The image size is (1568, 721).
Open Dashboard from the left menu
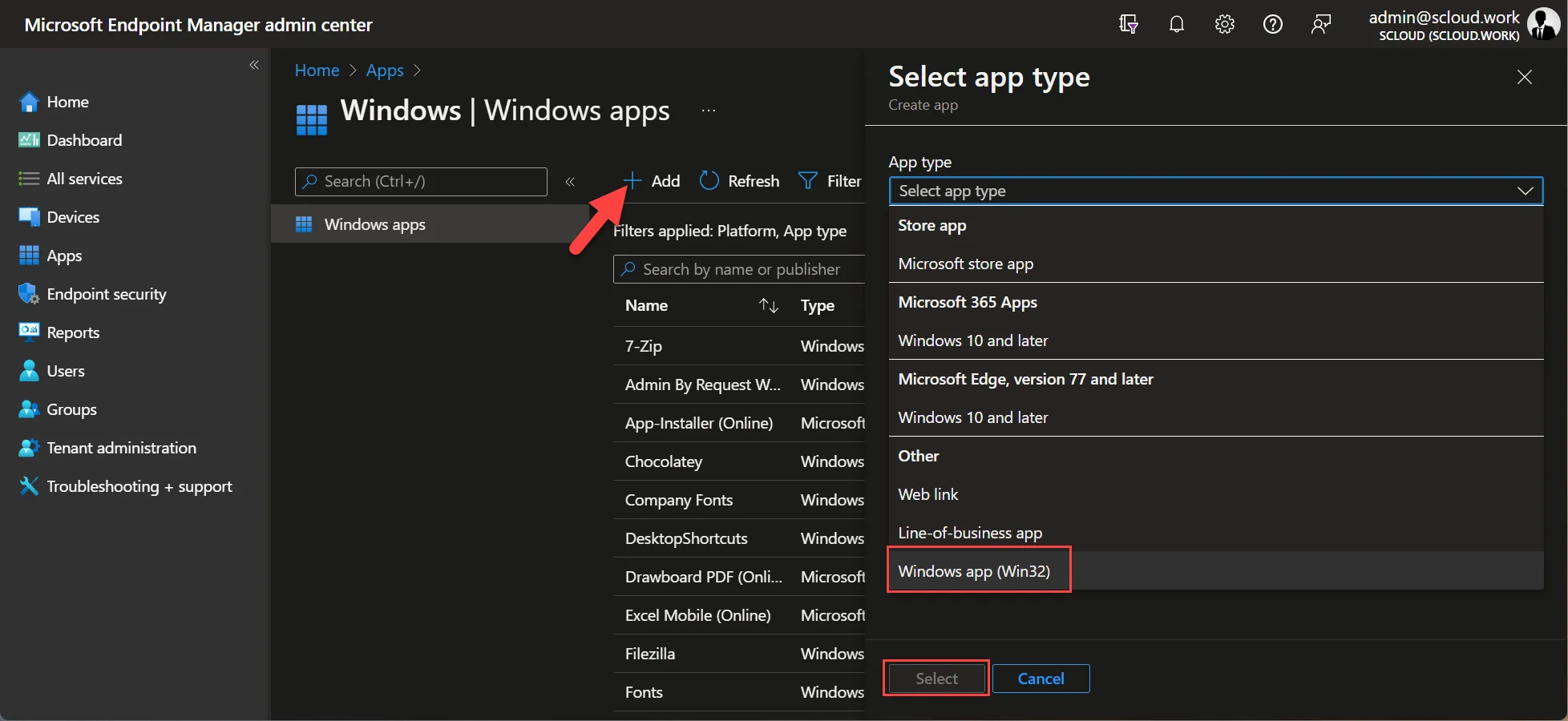pos(84,140)
